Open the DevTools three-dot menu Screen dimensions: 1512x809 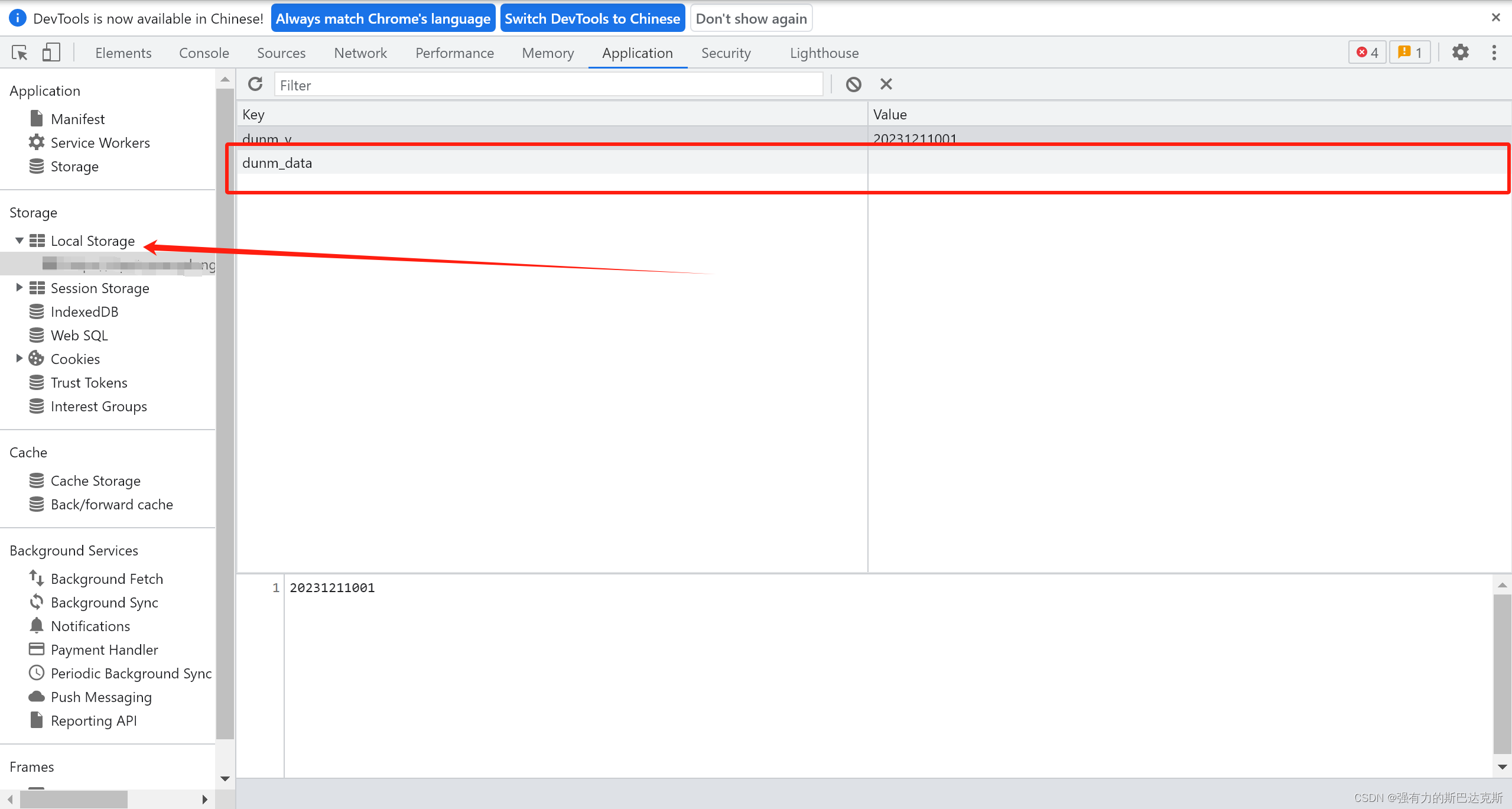click(1494, 53)
